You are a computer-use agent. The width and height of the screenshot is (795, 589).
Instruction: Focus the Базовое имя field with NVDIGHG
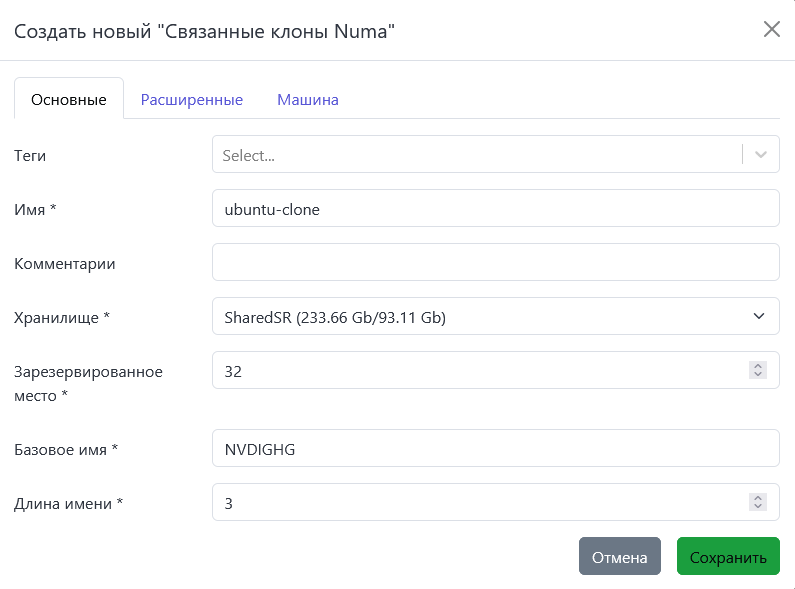tap(495, 449)
